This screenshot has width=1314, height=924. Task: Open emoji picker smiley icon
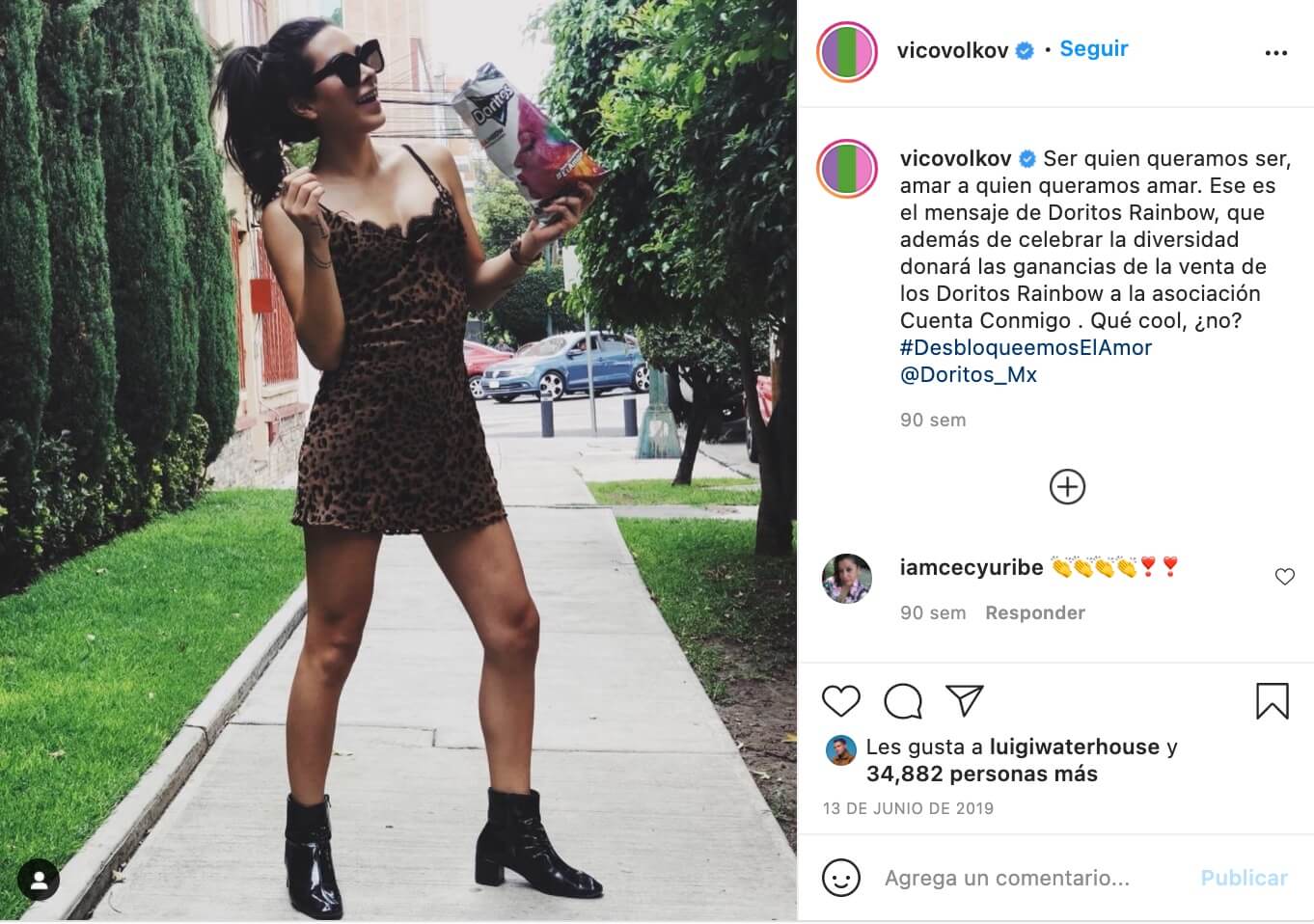coord(840,878)
